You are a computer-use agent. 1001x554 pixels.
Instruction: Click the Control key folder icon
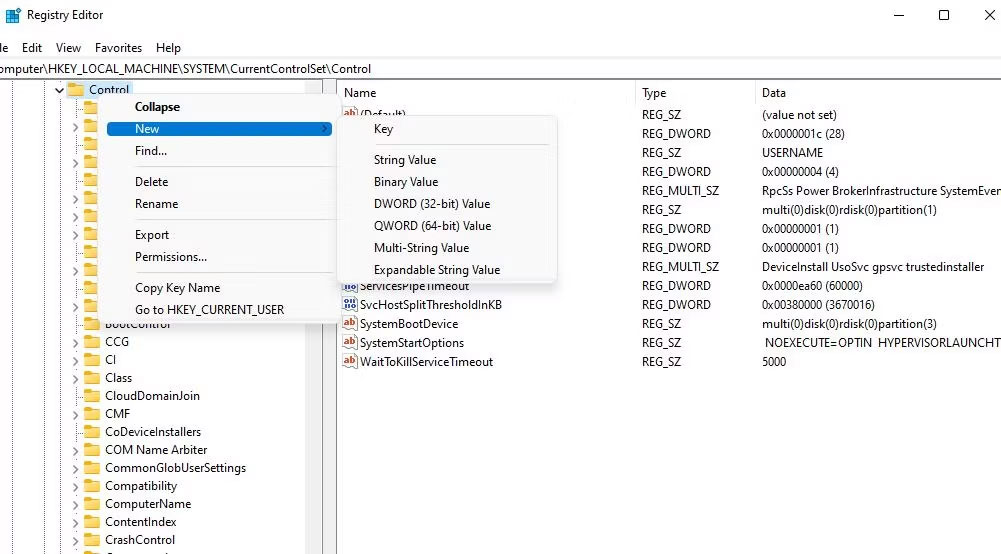[x=75, y=90]
